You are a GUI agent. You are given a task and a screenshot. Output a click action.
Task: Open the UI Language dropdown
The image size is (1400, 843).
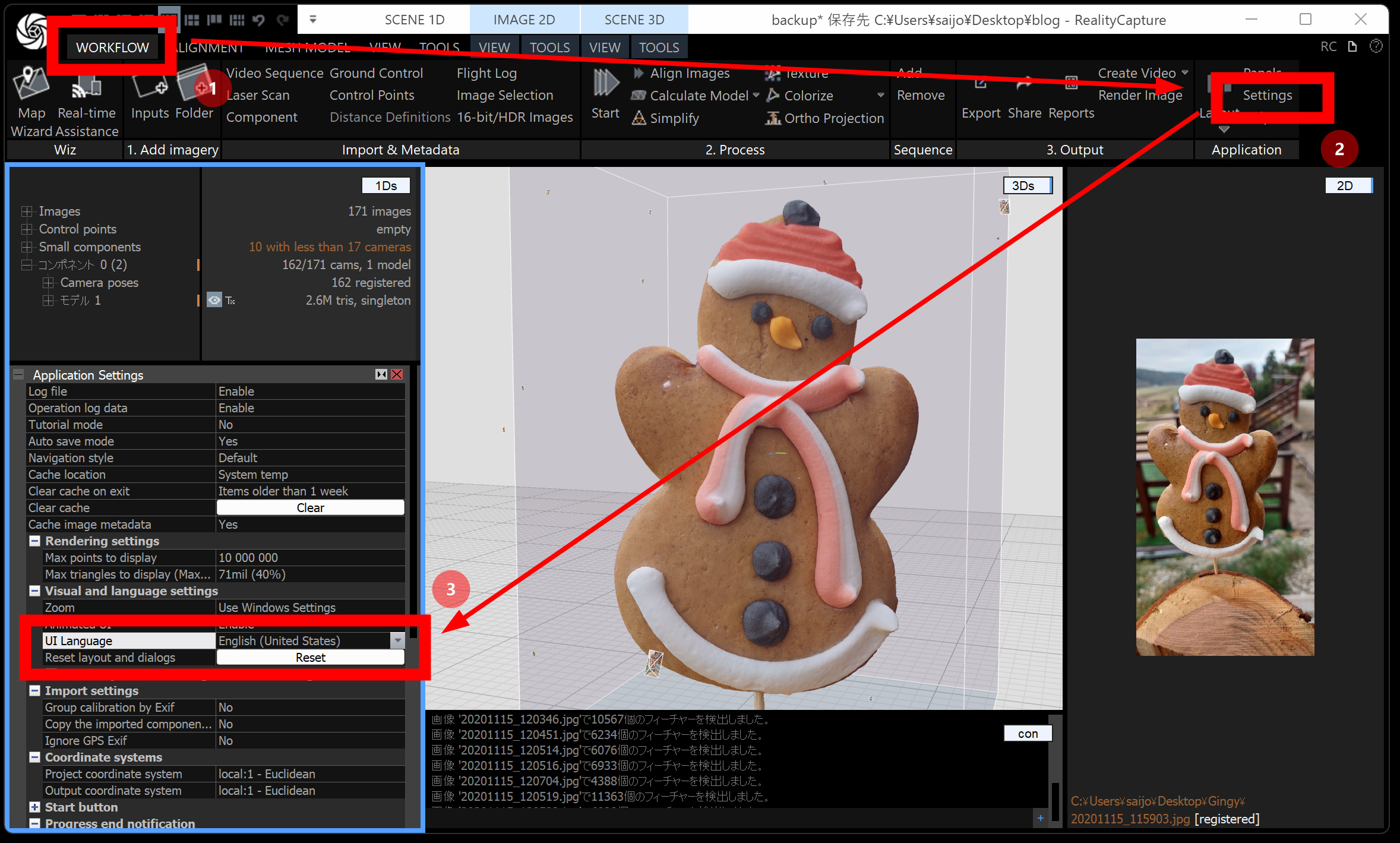pos(397,641)
